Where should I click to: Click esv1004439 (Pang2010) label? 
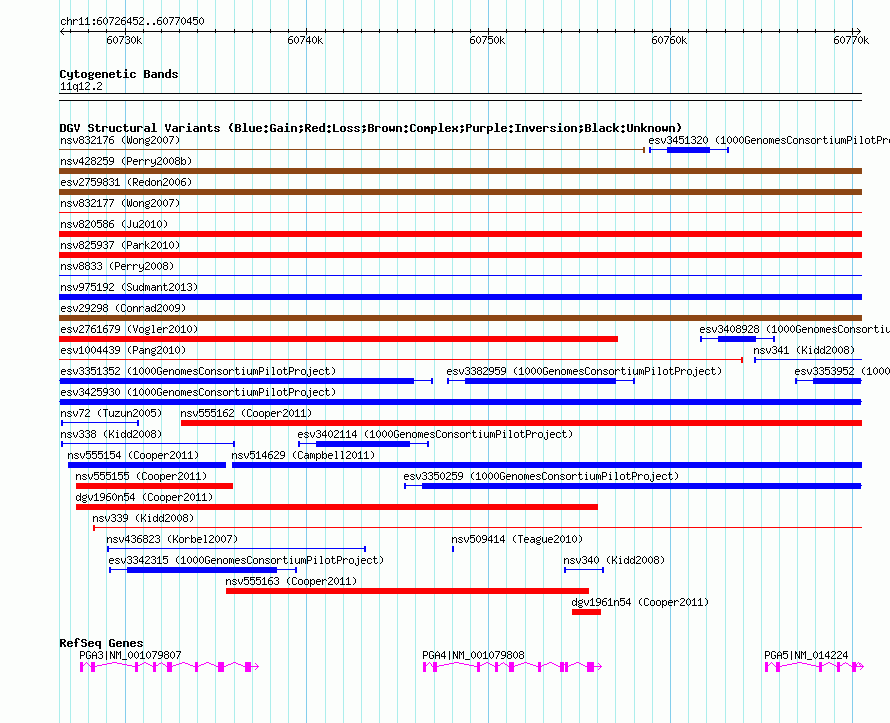pyautogui.click(x=123, y=350)
